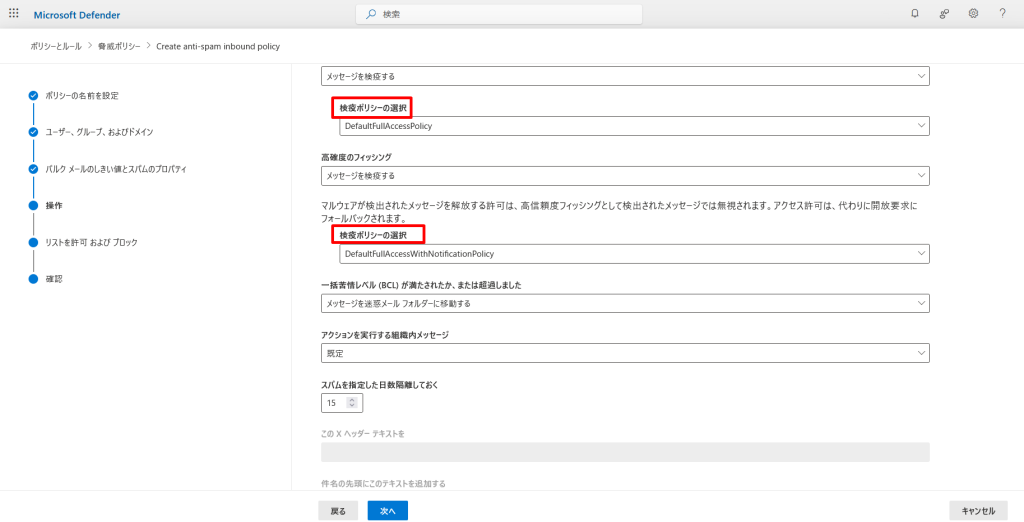Open the 既定 intra-org message dropdown
The height and width of the screenshot is (522, 1024).
pyautogui.click(x=625, y=353)
